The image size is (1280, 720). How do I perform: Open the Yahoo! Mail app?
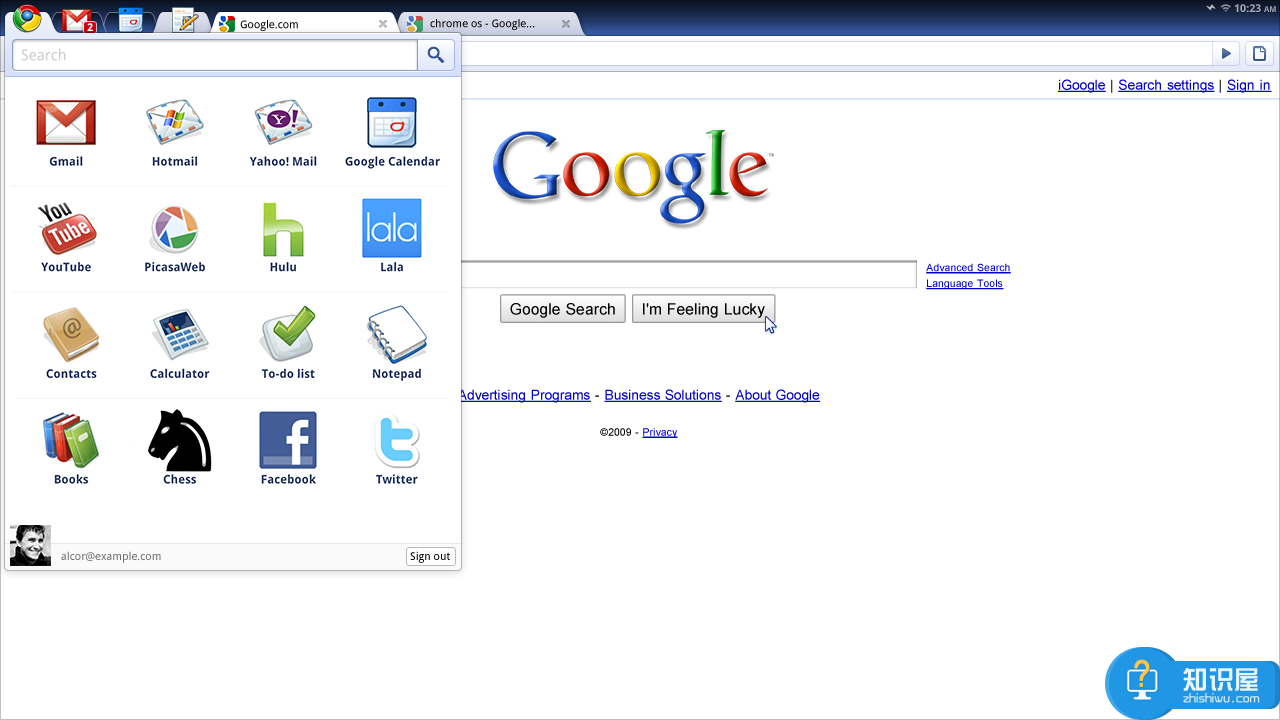(x=283, y=123)
